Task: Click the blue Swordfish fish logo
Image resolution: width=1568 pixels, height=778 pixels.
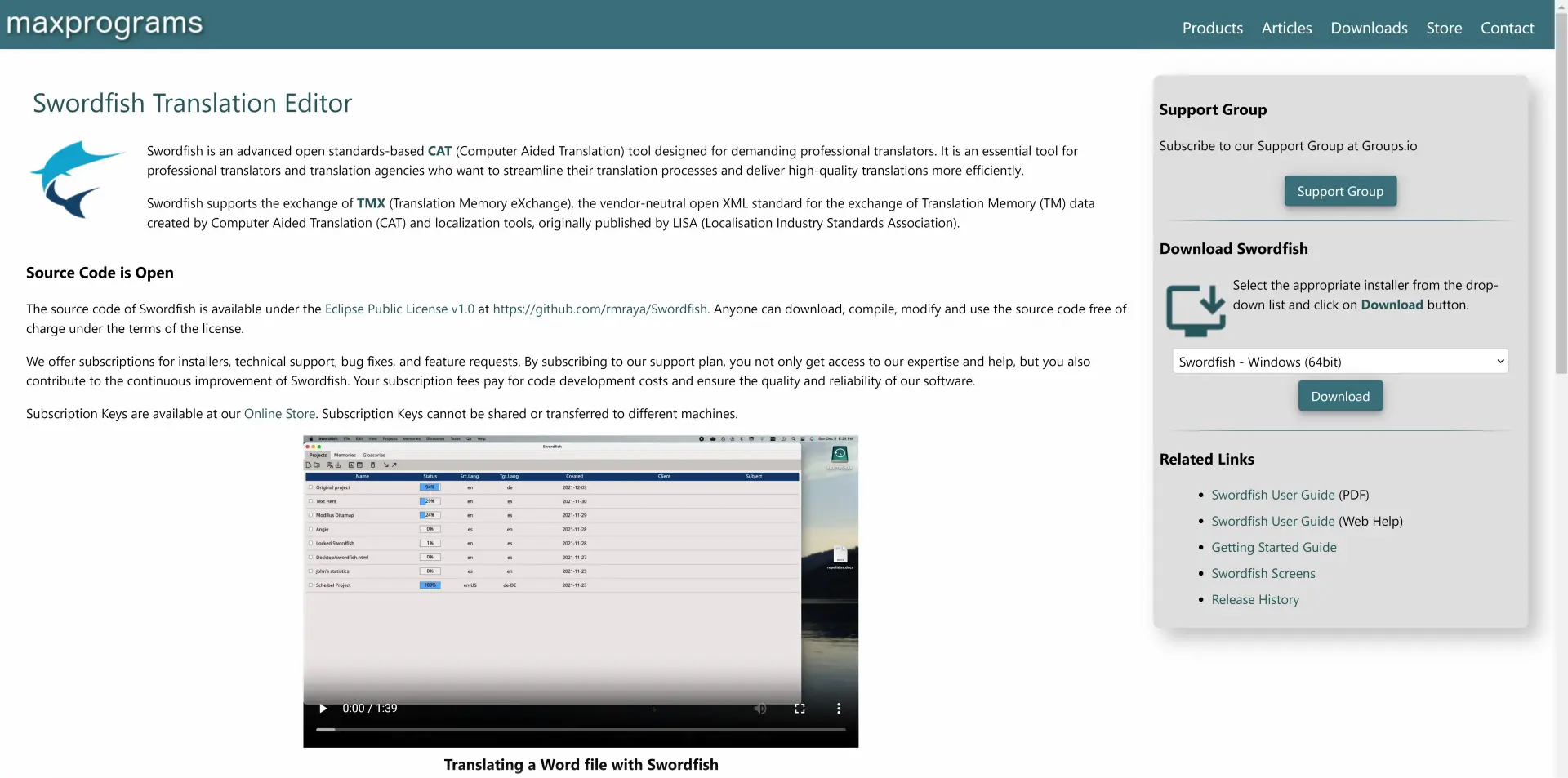Action: 77,180
